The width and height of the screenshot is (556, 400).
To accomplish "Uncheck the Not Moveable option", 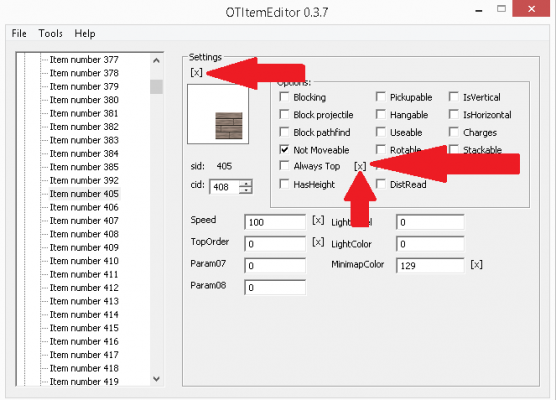I will (284, 149).
